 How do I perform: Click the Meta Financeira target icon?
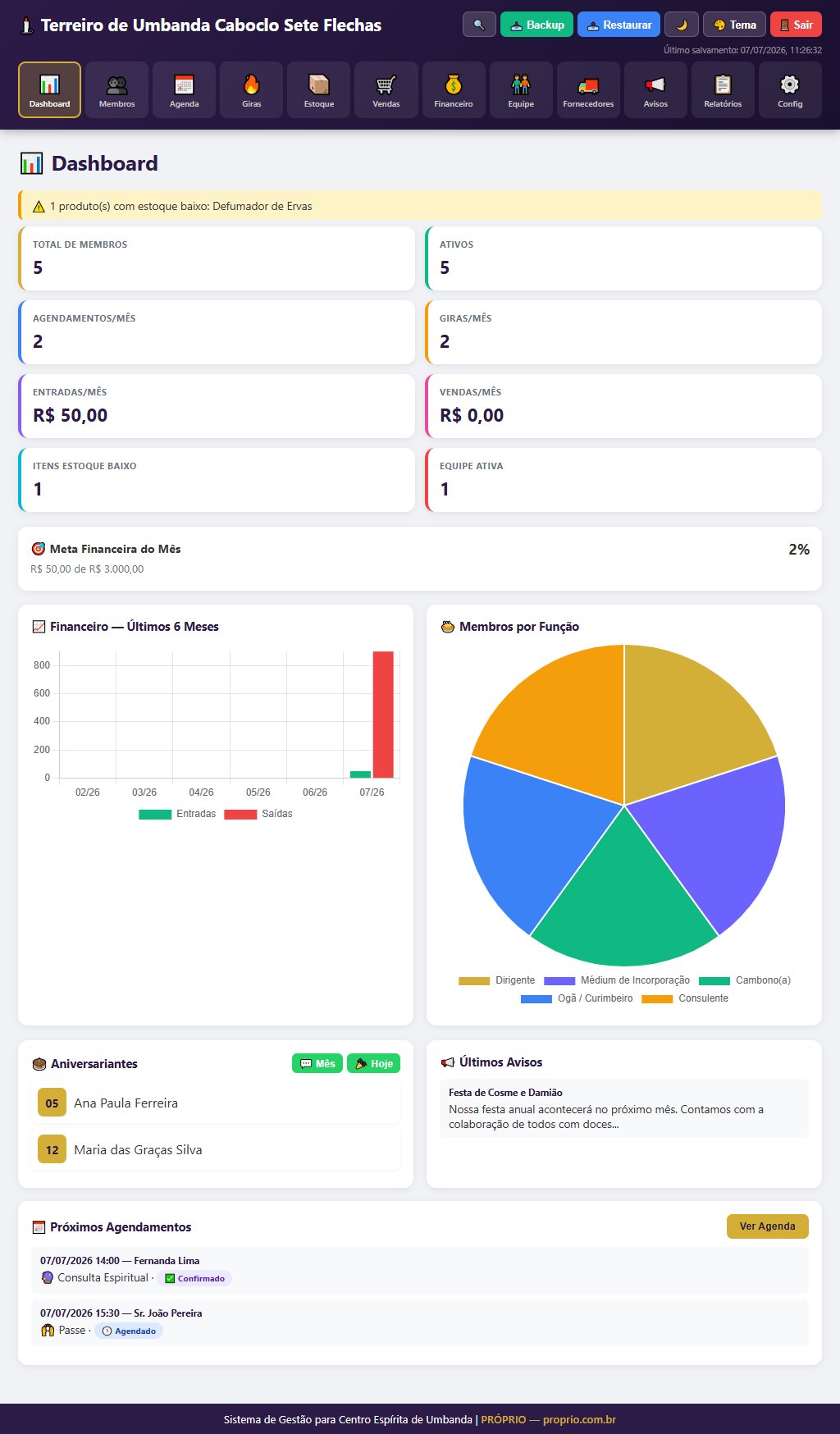[38, 549]
